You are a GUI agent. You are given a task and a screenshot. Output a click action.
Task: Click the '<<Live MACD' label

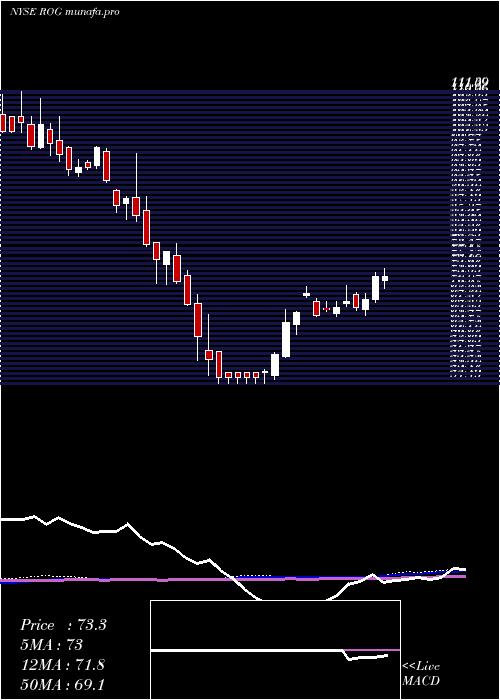point(421,673)
